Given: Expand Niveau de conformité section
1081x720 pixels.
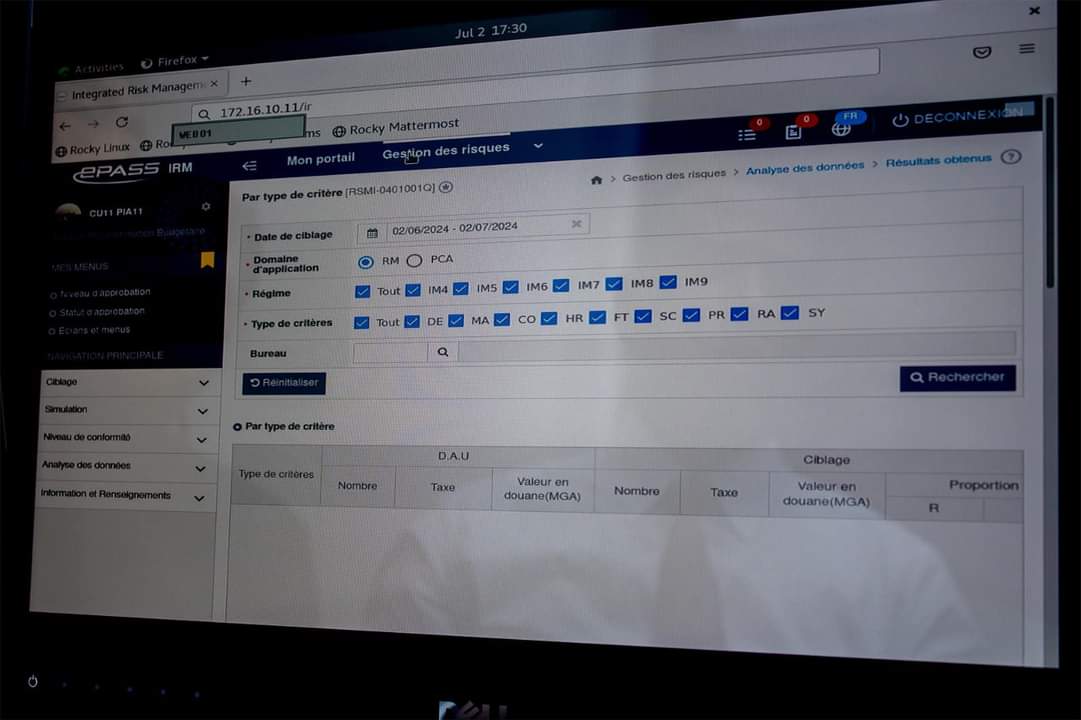Looking at the screenshot, I should [127, 439].
